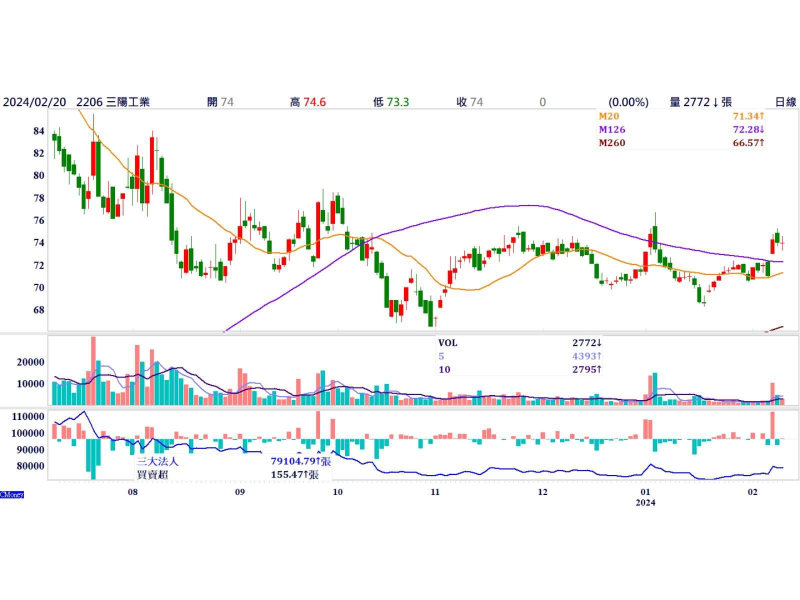The width and height of the screenshot is (800, 600).
Task: Click the CMoney logo in the bottom-left corner
Action: [x=13, y=494]
